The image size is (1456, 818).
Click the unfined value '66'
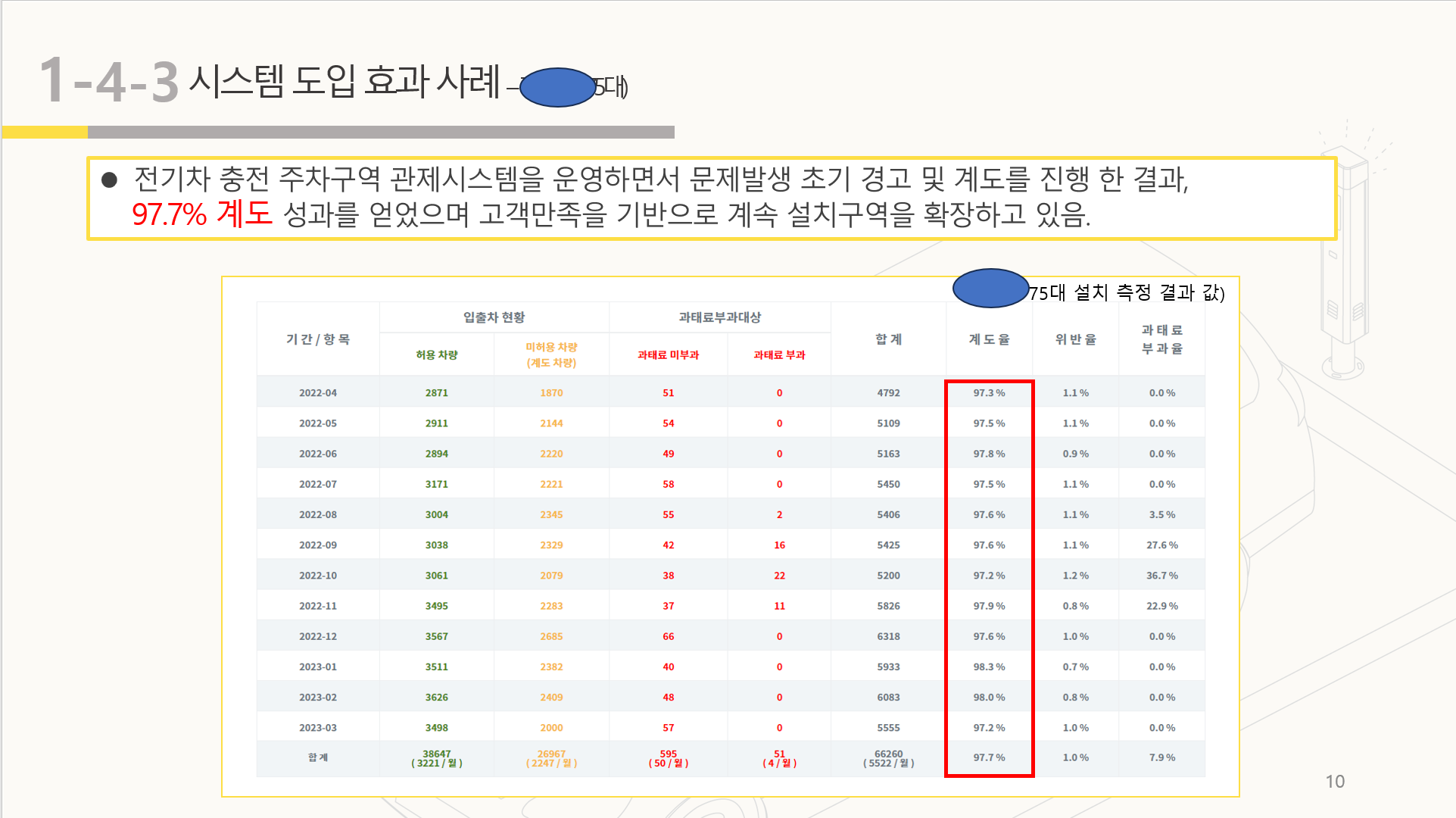coord(668,636)
